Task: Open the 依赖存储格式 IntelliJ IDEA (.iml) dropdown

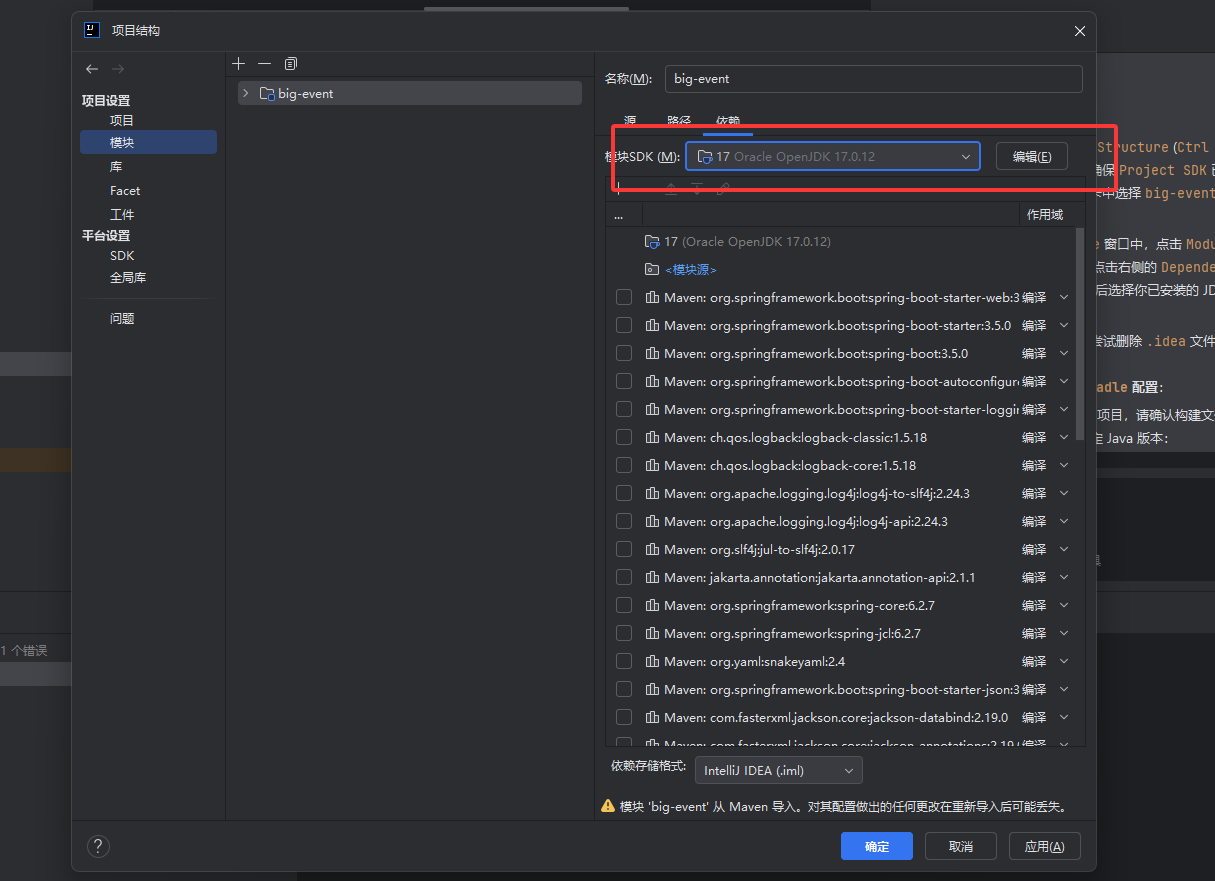Action: [x=779, y=770]
